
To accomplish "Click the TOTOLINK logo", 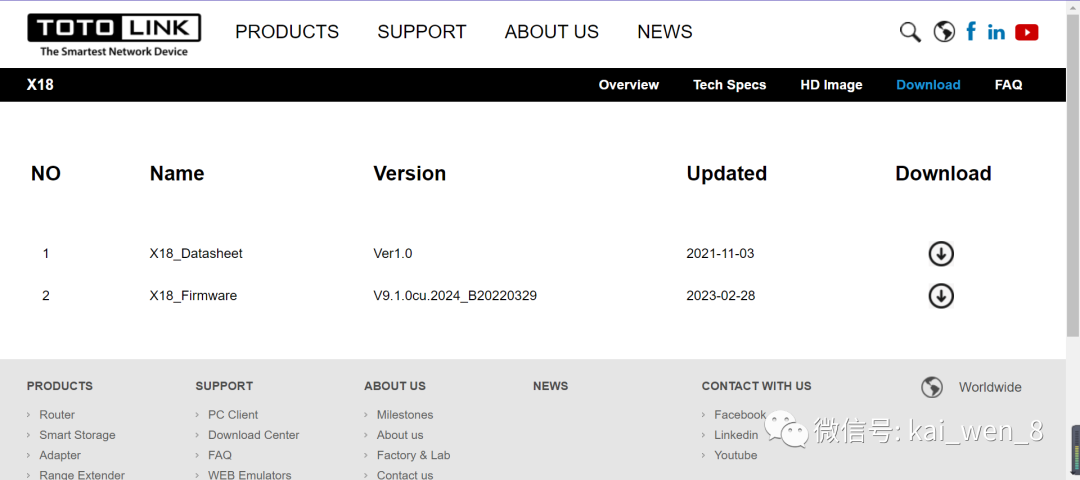I will click(114, 35).
